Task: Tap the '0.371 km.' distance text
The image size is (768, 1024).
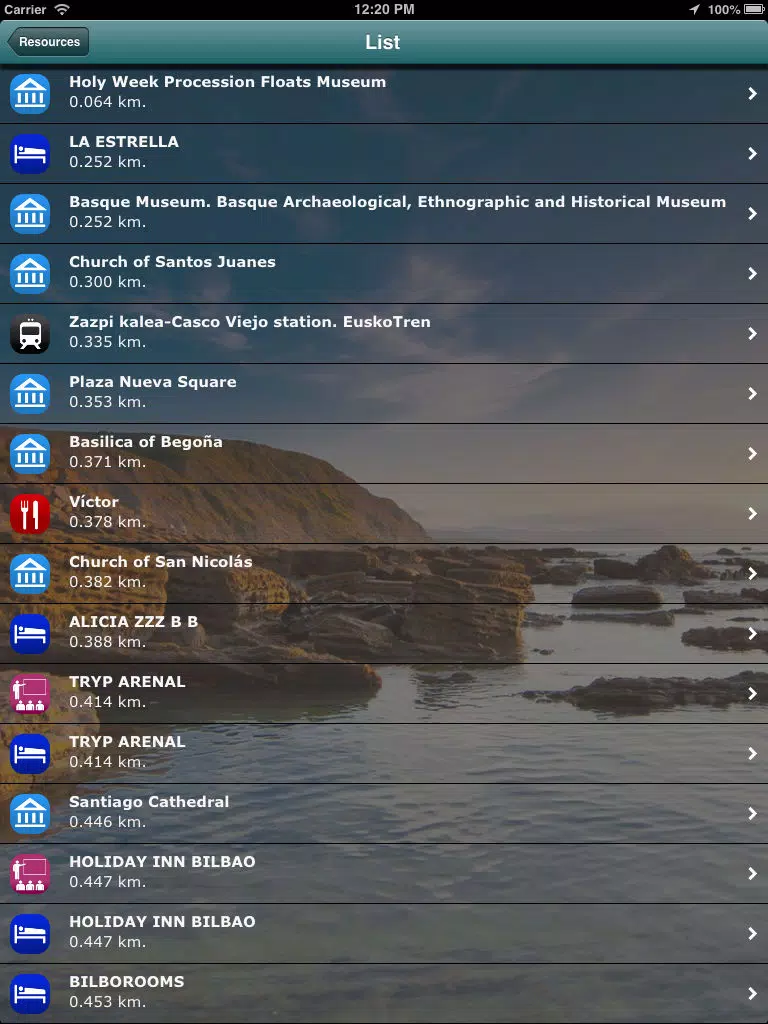Action: (108, 462)
